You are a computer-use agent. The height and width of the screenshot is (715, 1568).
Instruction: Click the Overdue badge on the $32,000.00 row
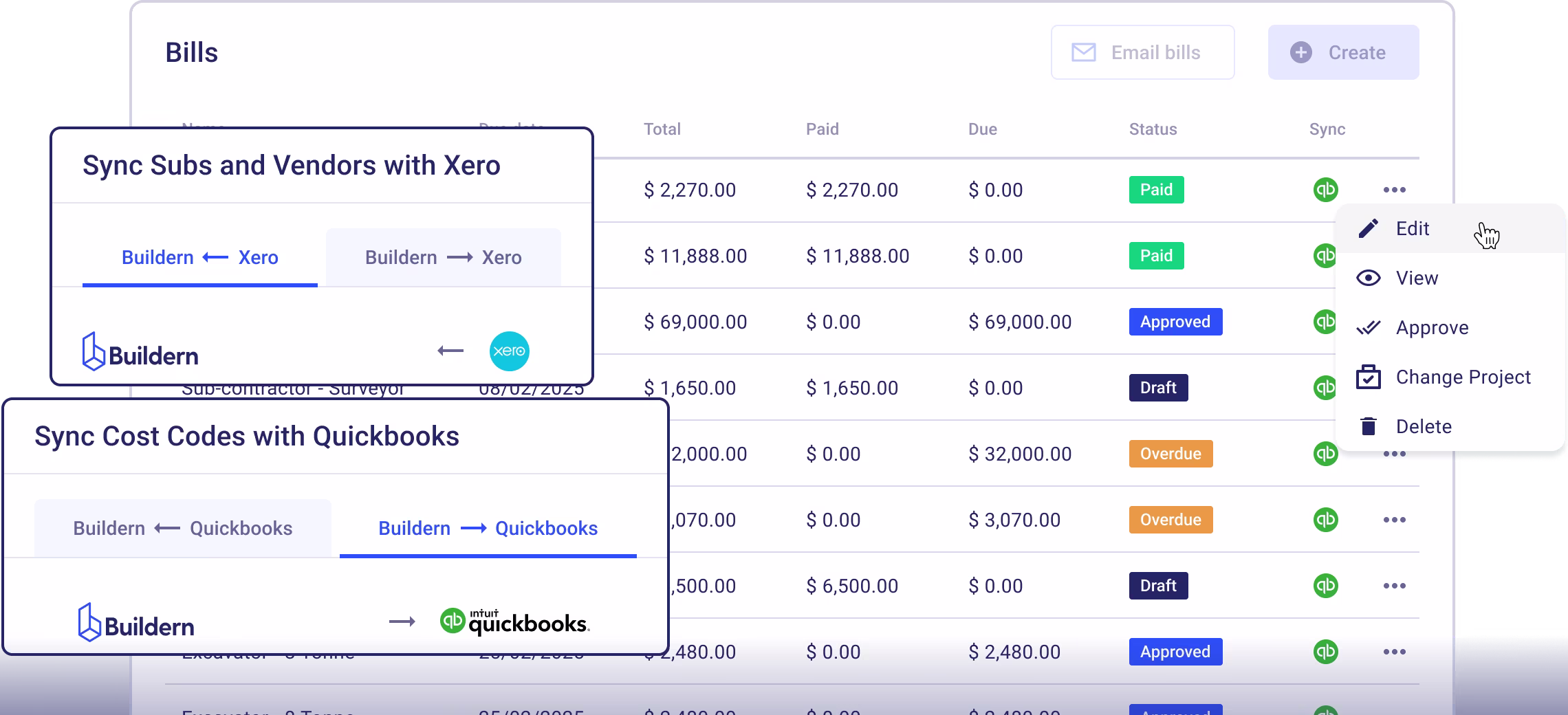tap(1171, 454)
